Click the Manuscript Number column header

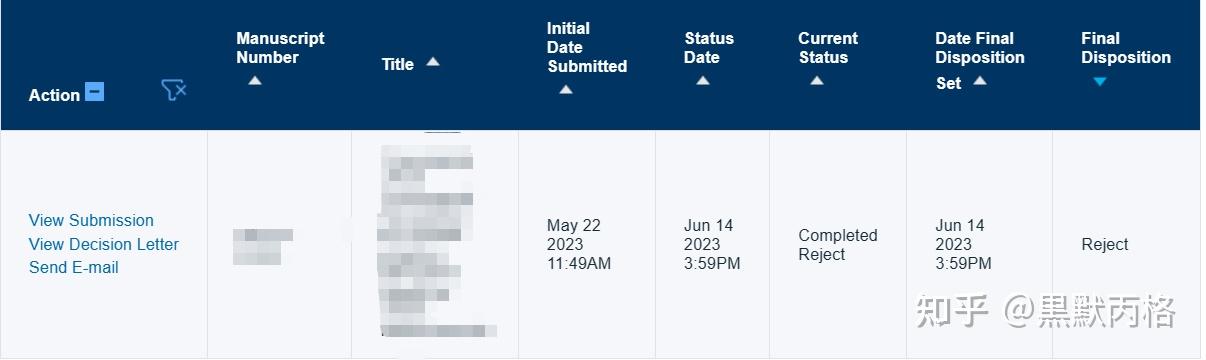(x=280, y=48)
